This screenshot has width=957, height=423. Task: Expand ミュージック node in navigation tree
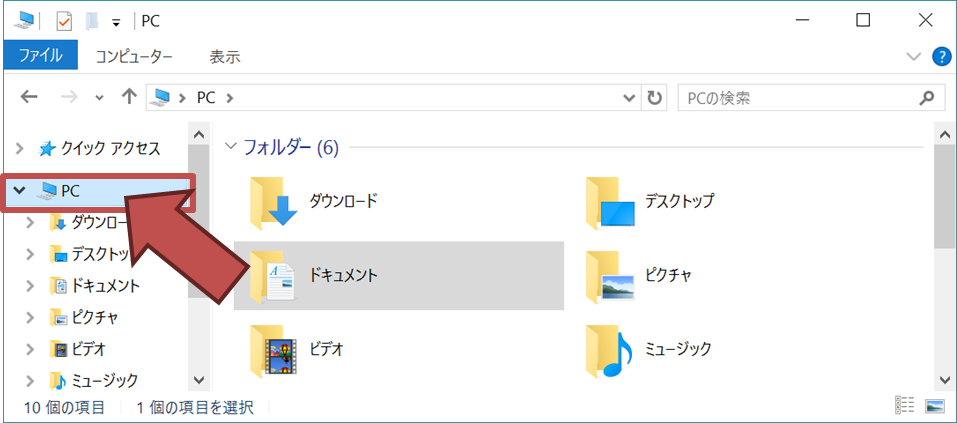pyautogui.click(x=31, y=381)
